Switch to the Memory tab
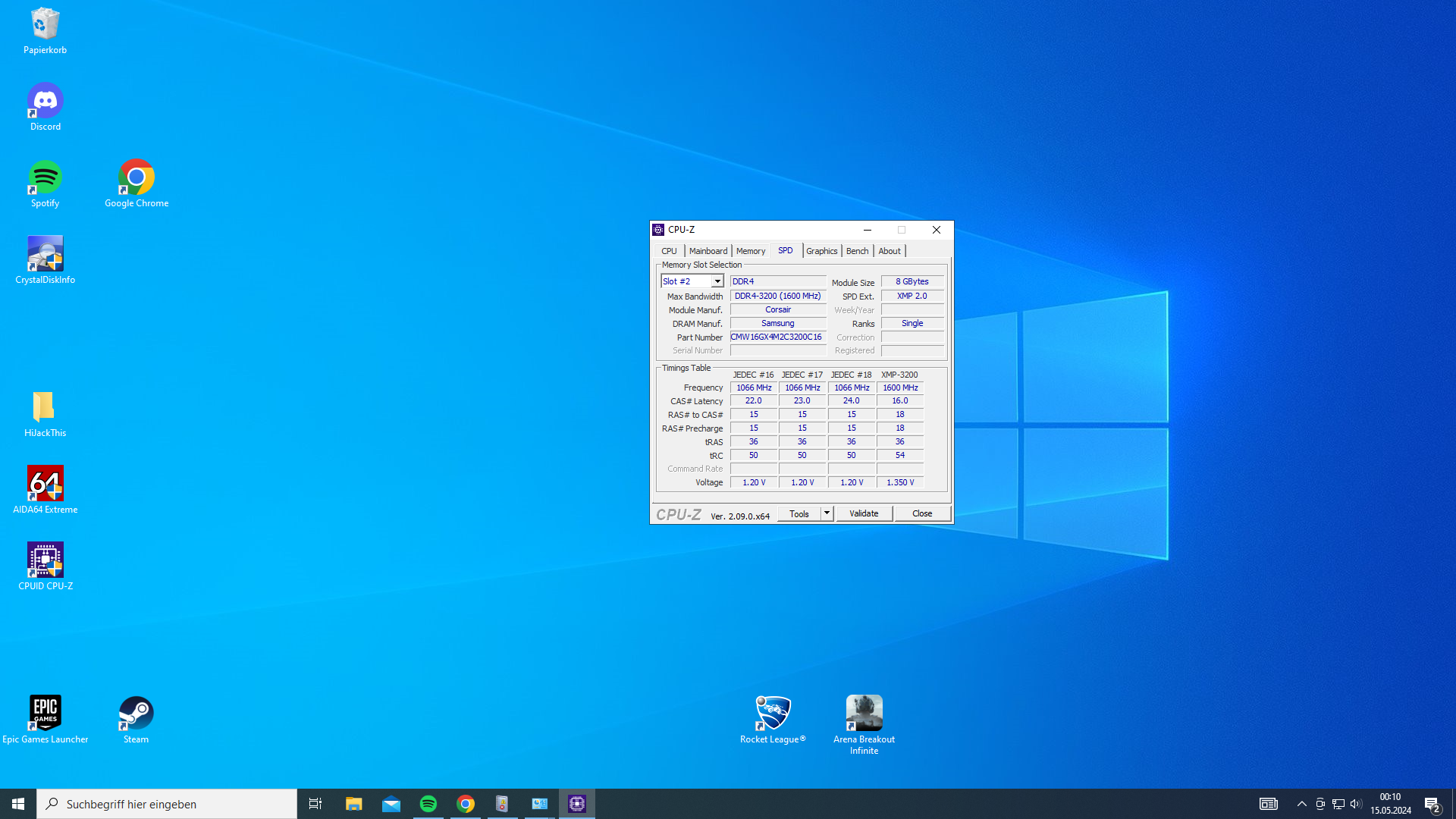This screenshot has width=1456, height=819. pos(750,251)
